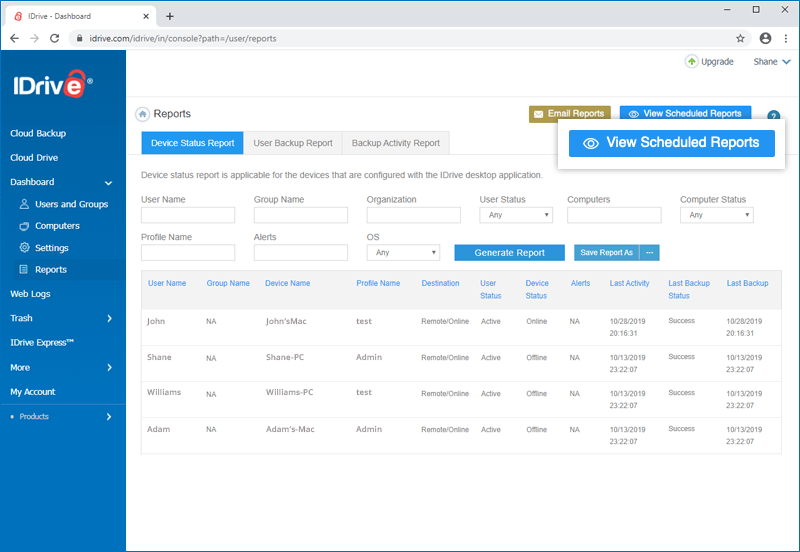Open Cloud Backup from sidebar
Viewport: 800px width, 552px height.
[x=38, y=133]
